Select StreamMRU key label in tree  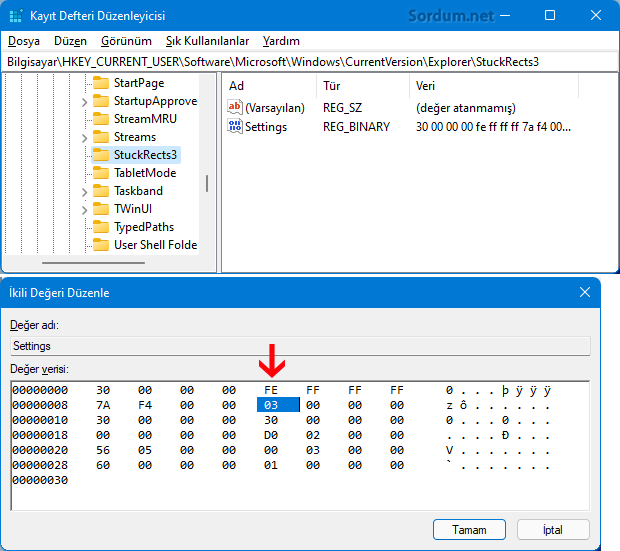coord(145,119)
